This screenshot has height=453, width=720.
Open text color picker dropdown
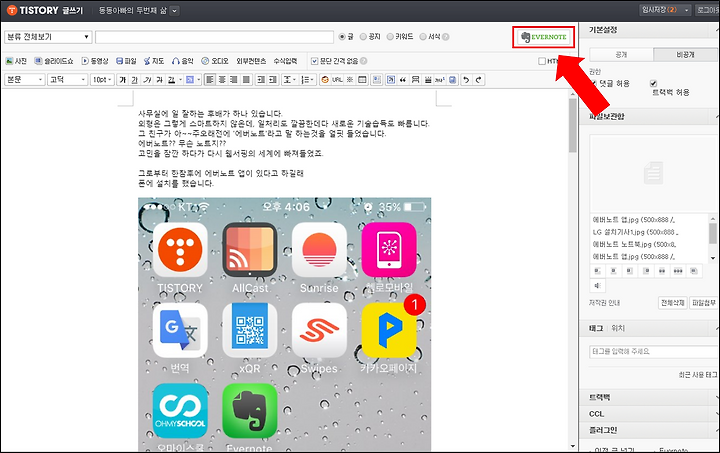click(x=180, y=80)
